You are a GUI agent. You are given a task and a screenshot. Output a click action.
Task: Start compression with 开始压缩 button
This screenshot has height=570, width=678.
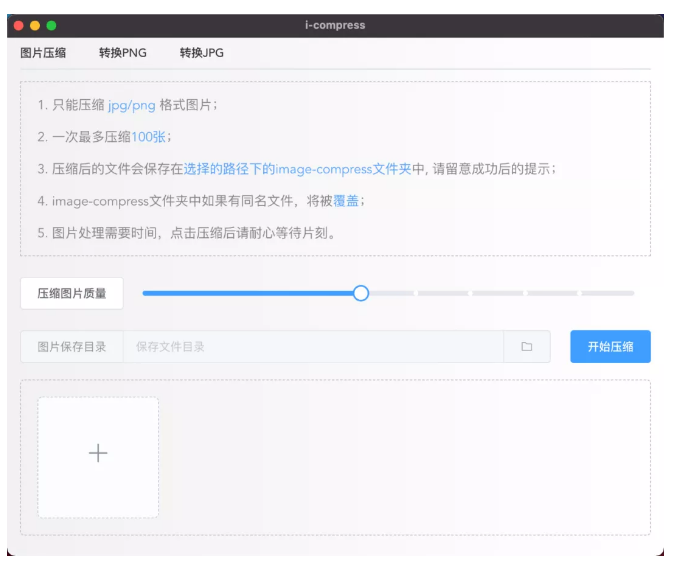tap(610, 346)
